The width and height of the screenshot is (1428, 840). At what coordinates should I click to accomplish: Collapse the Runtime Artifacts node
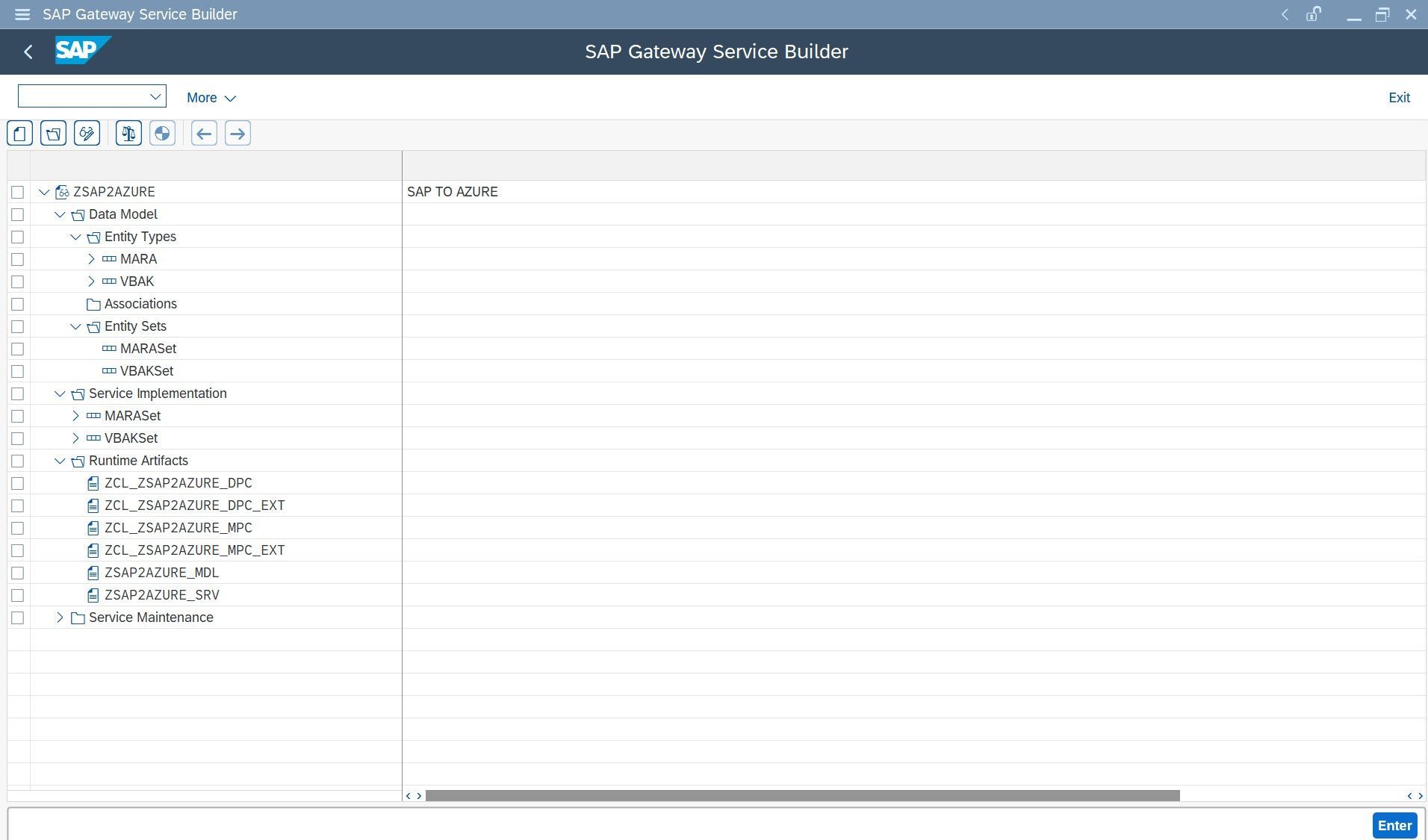(x=60, y=461)
